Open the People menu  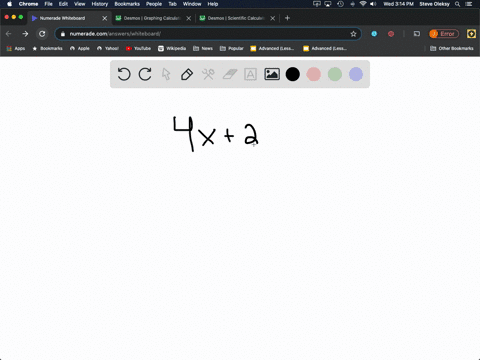154,4
